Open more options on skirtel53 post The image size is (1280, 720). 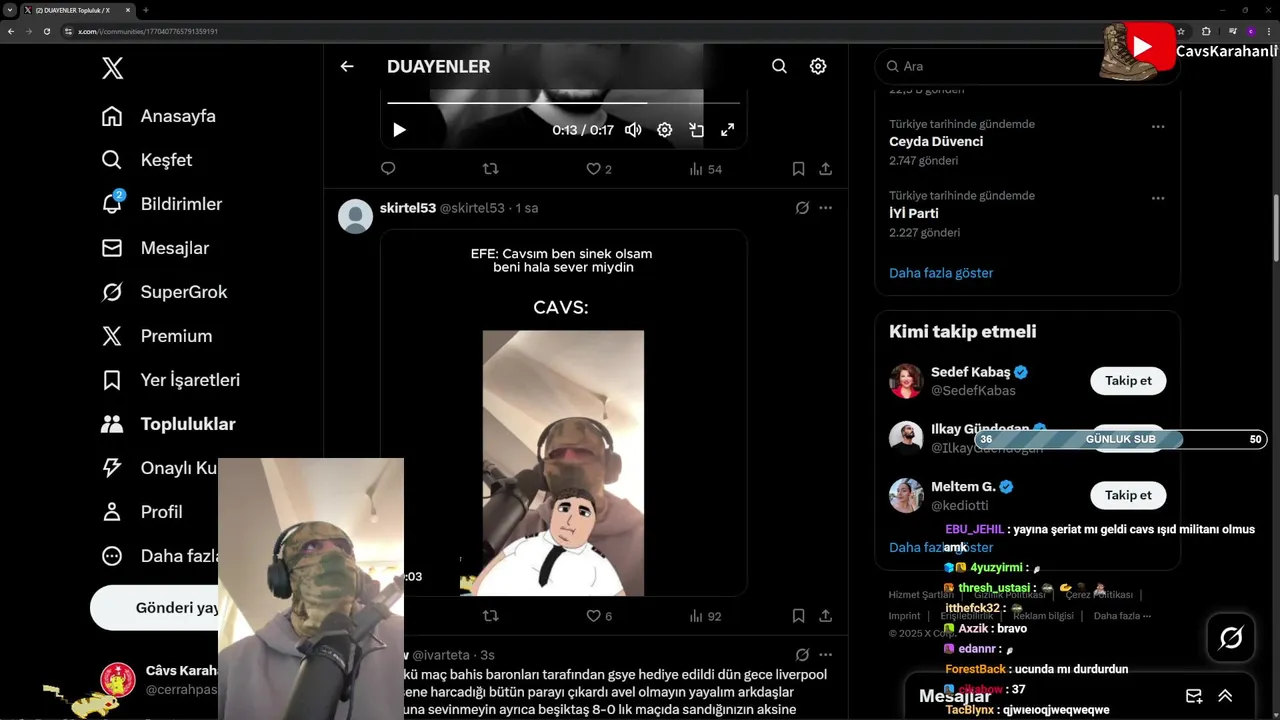[x=826, y=208]
